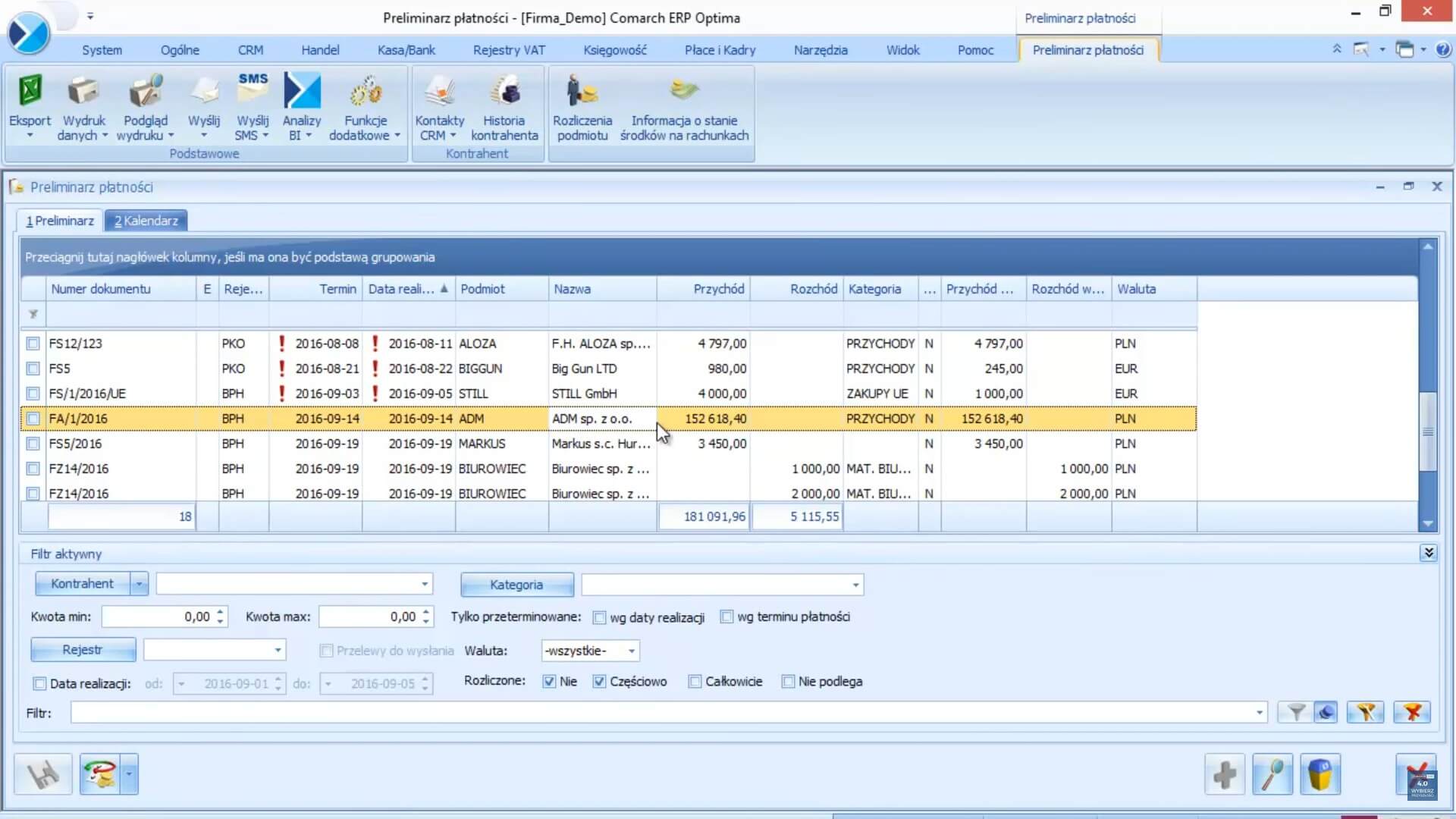The height and width of the screenshot is (819, 1456).
Task: Expand the Kontrahent button dropdown arrow
Action: [x=139, y=584]
